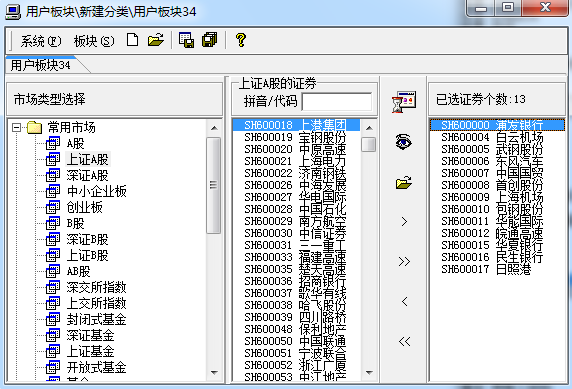Click the eye view icon
The height and width of the screenshot is (389, 572).
coord(403,142)
